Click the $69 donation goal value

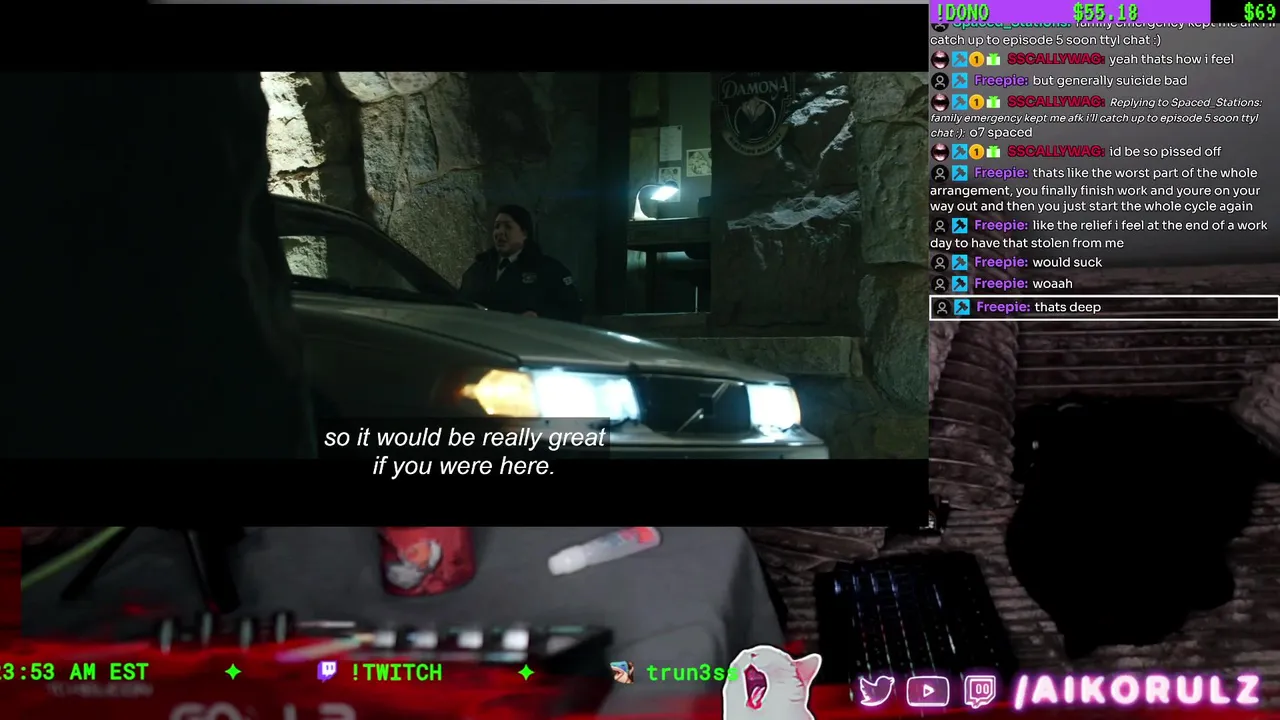point(1260,12)
